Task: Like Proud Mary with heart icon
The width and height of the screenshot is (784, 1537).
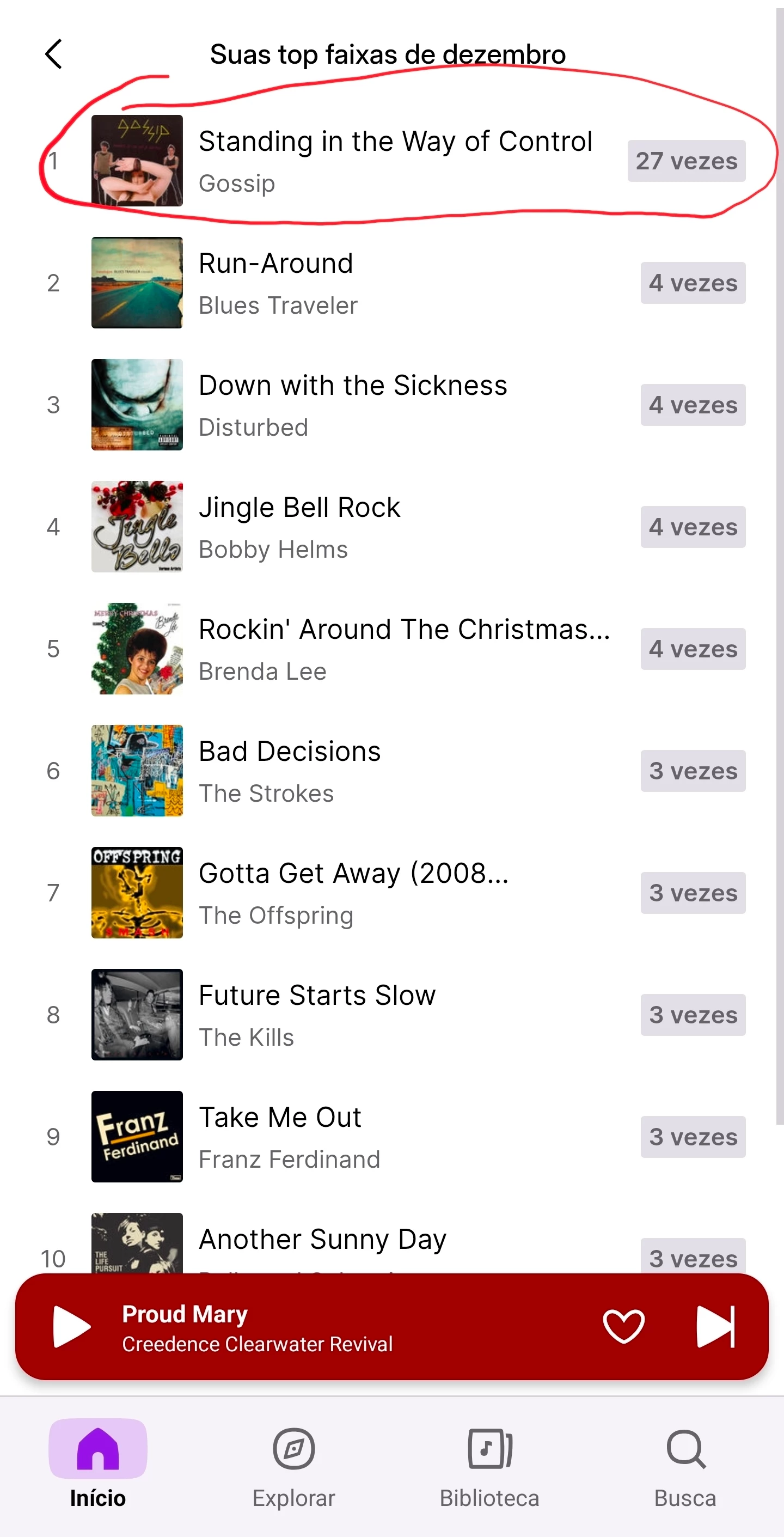Action: tap(623, 1326)
